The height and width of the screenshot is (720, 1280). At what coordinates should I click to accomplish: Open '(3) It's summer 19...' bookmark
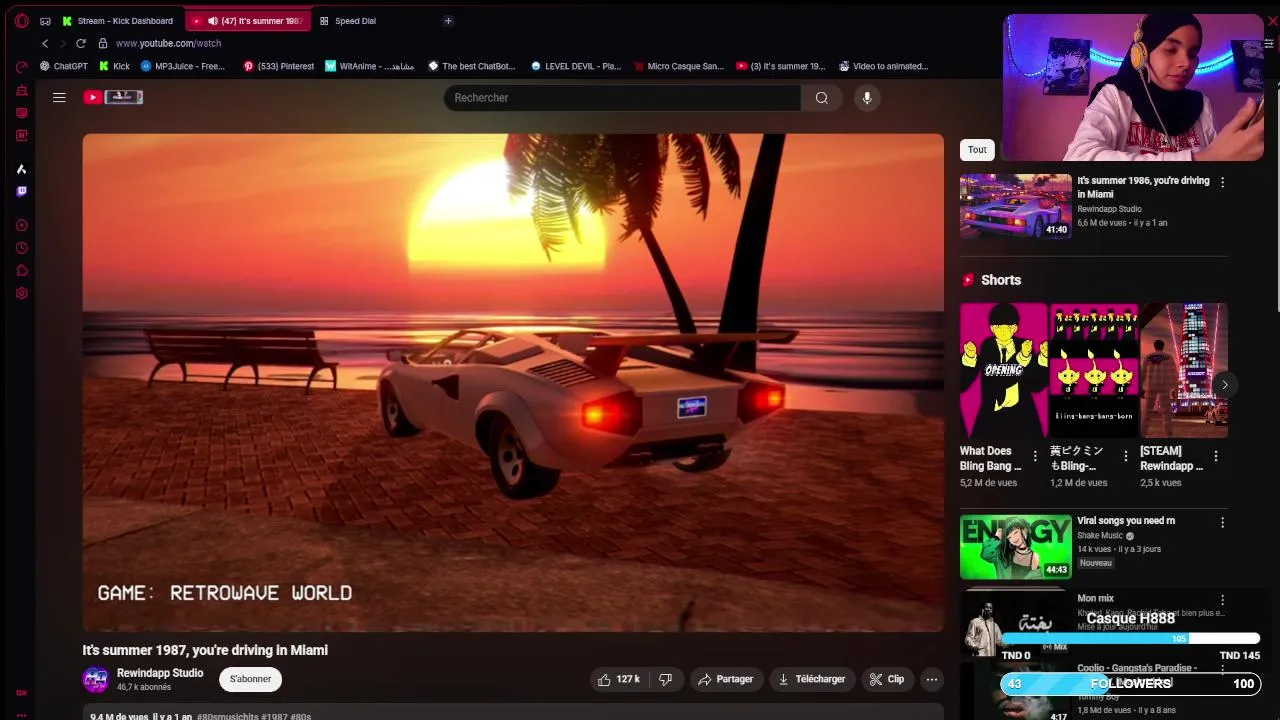781,66
